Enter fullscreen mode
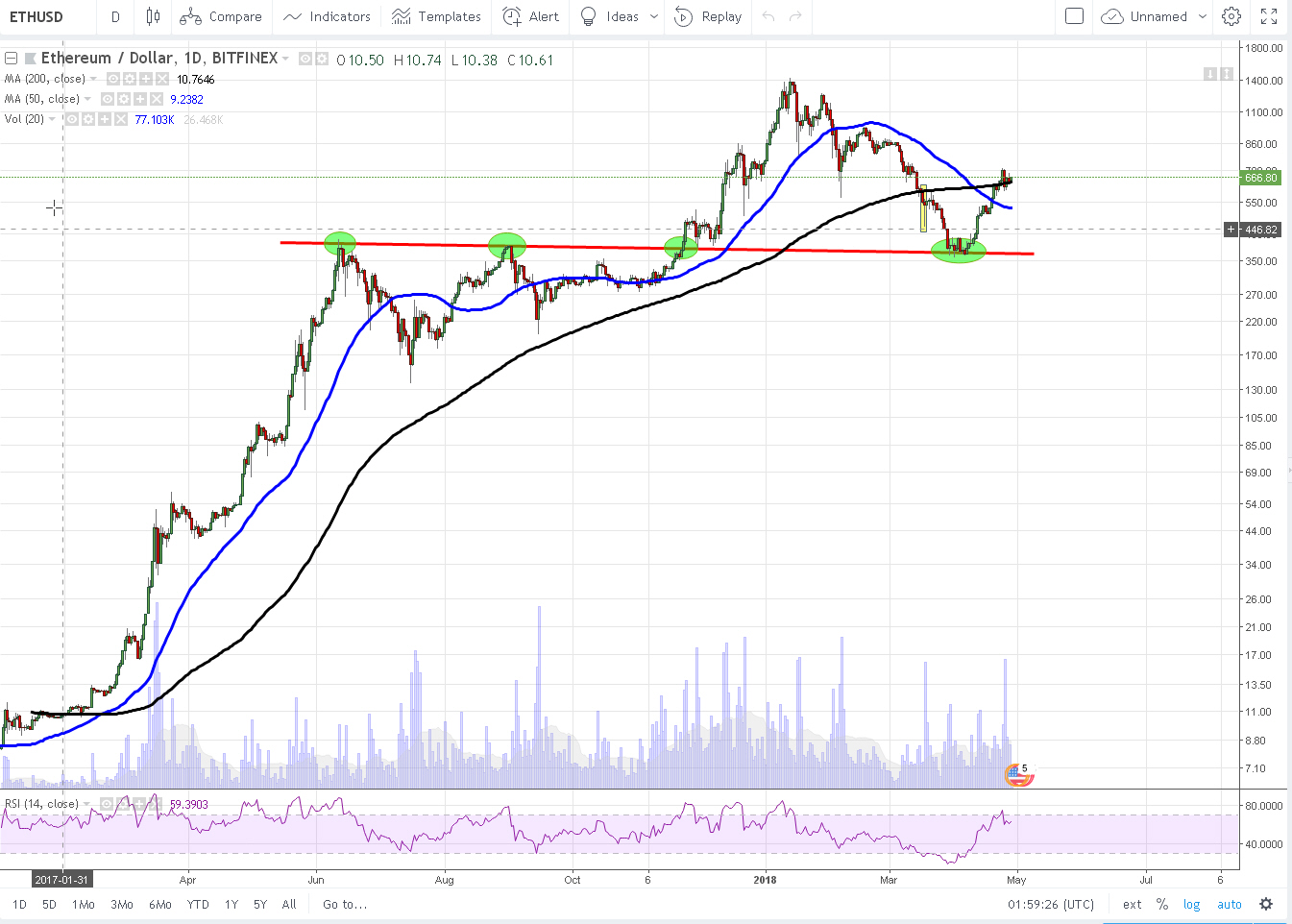The width and height of the screenshot is (1292, 924). click(1269, 16)
